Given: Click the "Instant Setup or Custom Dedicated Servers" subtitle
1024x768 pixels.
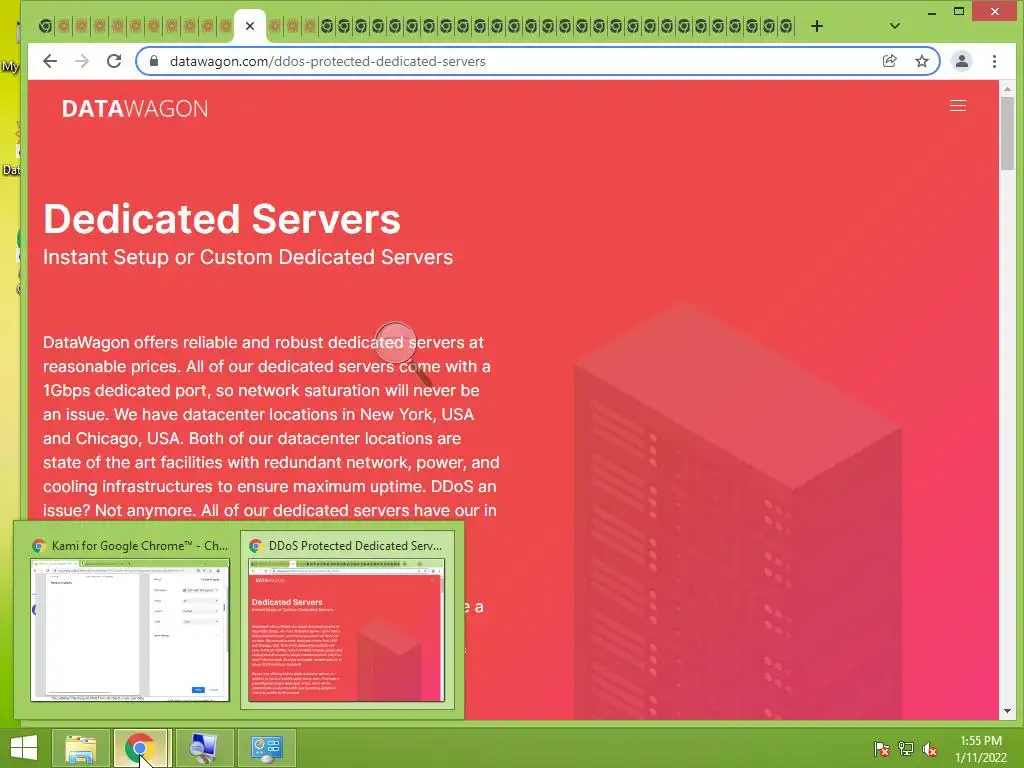Looking at the screenshot, I should (x=248, y=257).
